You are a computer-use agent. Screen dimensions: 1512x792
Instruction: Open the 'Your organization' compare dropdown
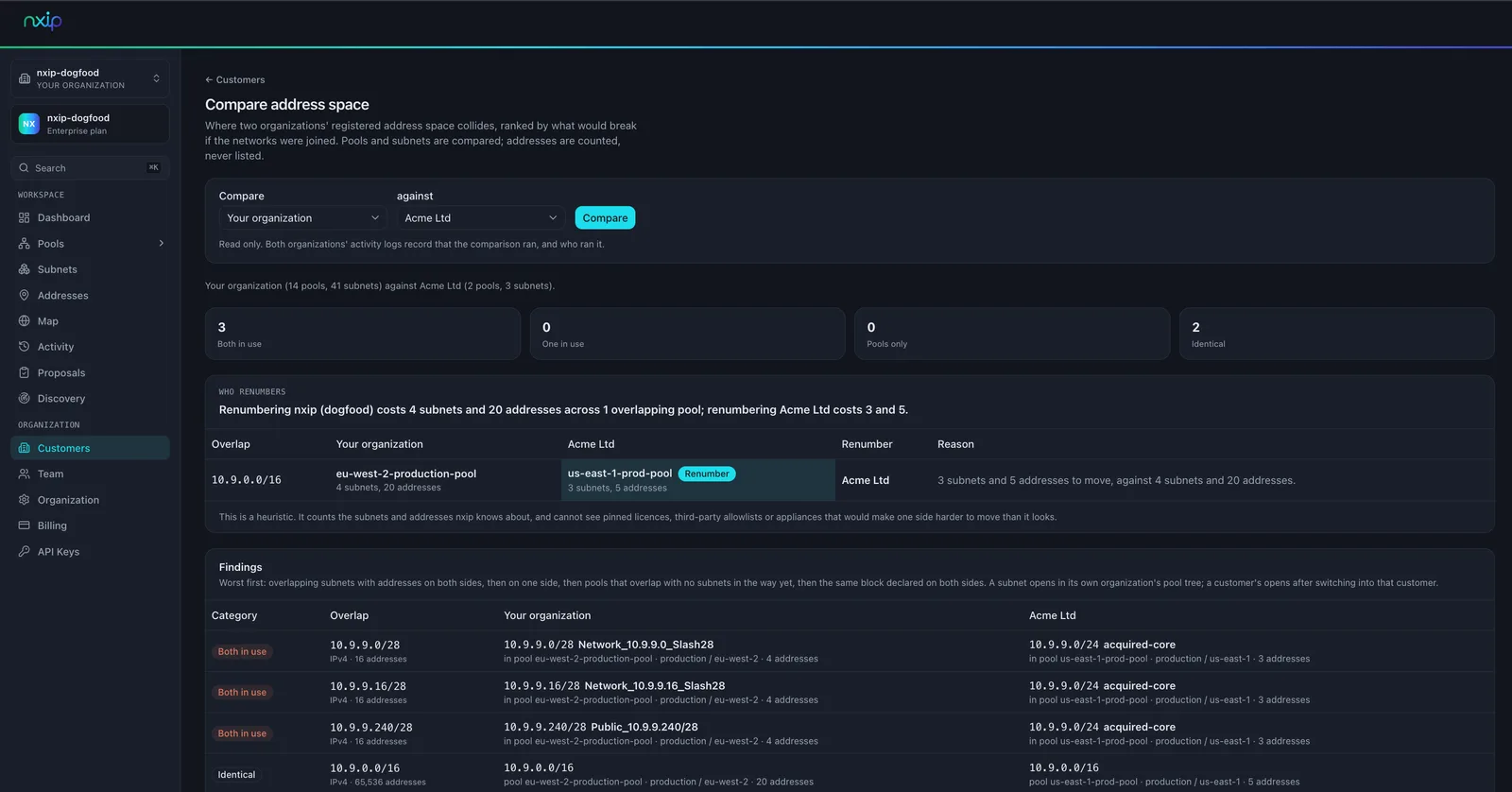(x=302, y=218)
